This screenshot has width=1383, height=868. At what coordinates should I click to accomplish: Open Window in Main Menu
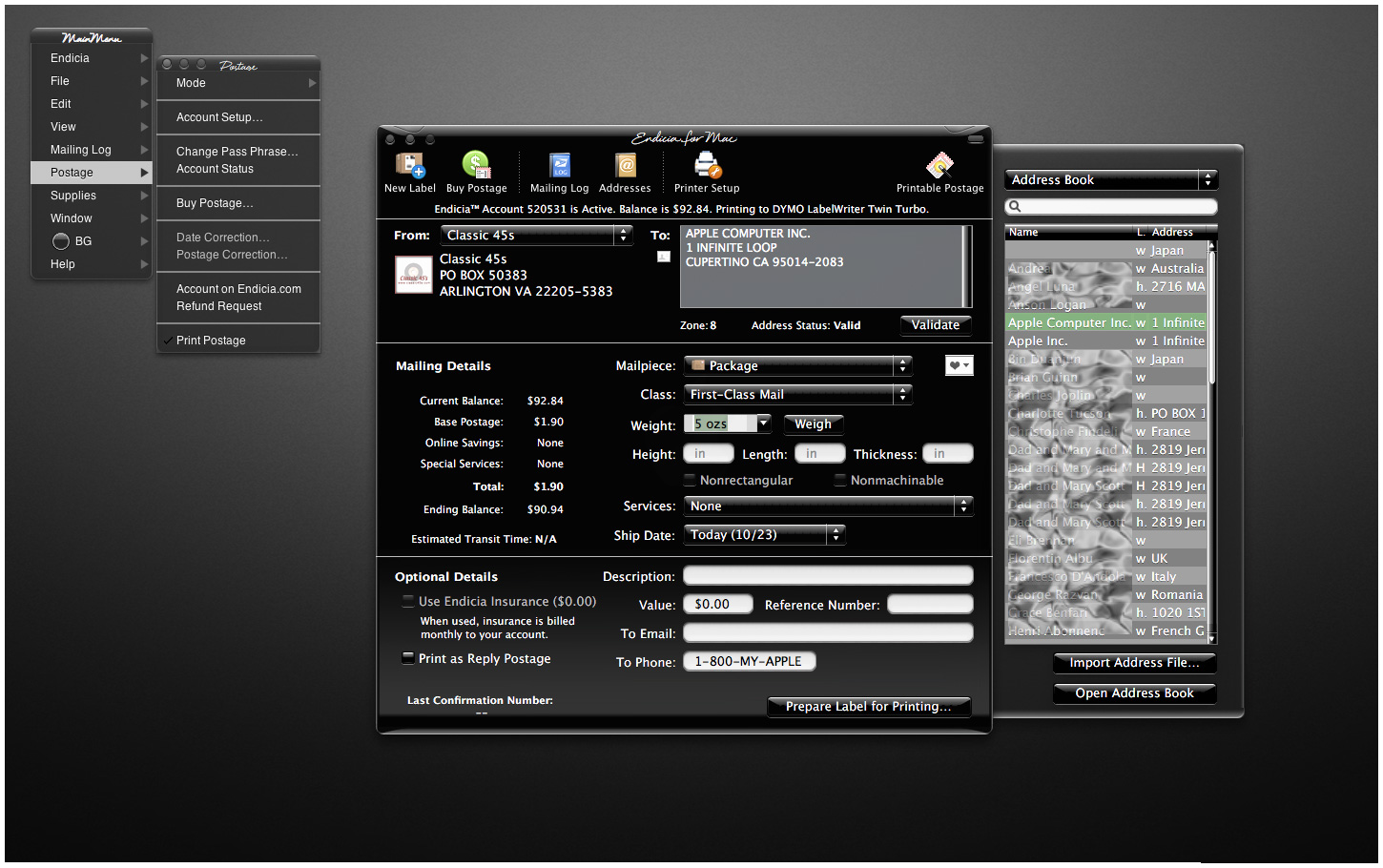click(x=91, y=218)
